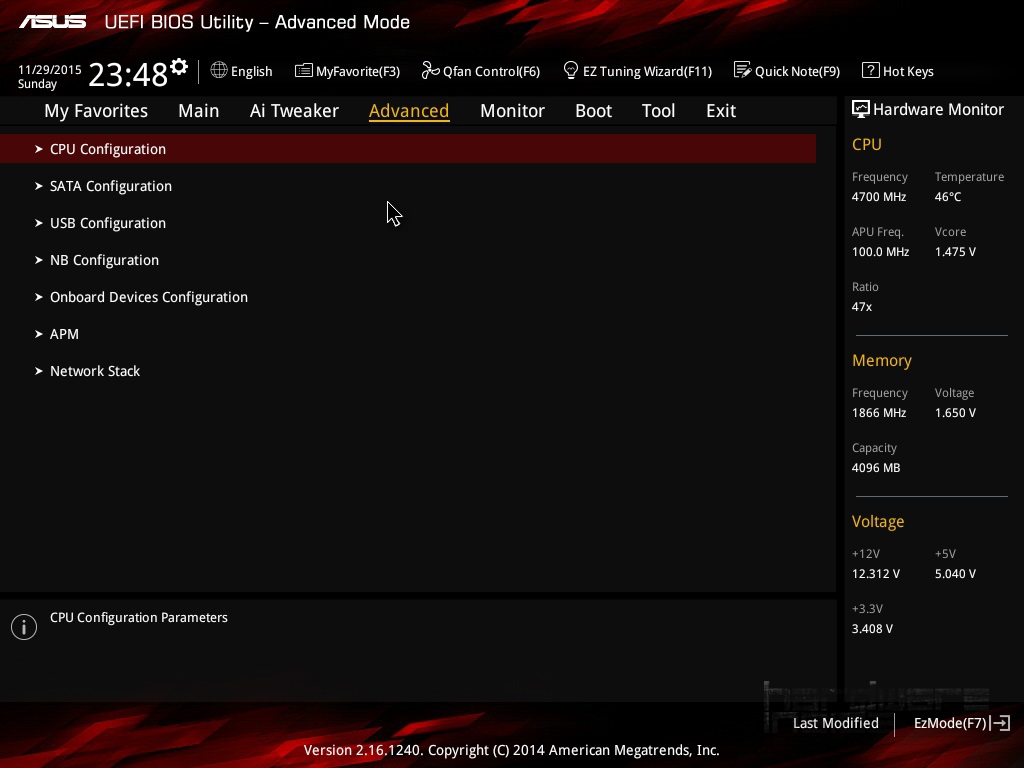Expand the SATA Configuration arrow
Image resolution: width=1024 pixels, height=768 pixels.
coord(39,186)
